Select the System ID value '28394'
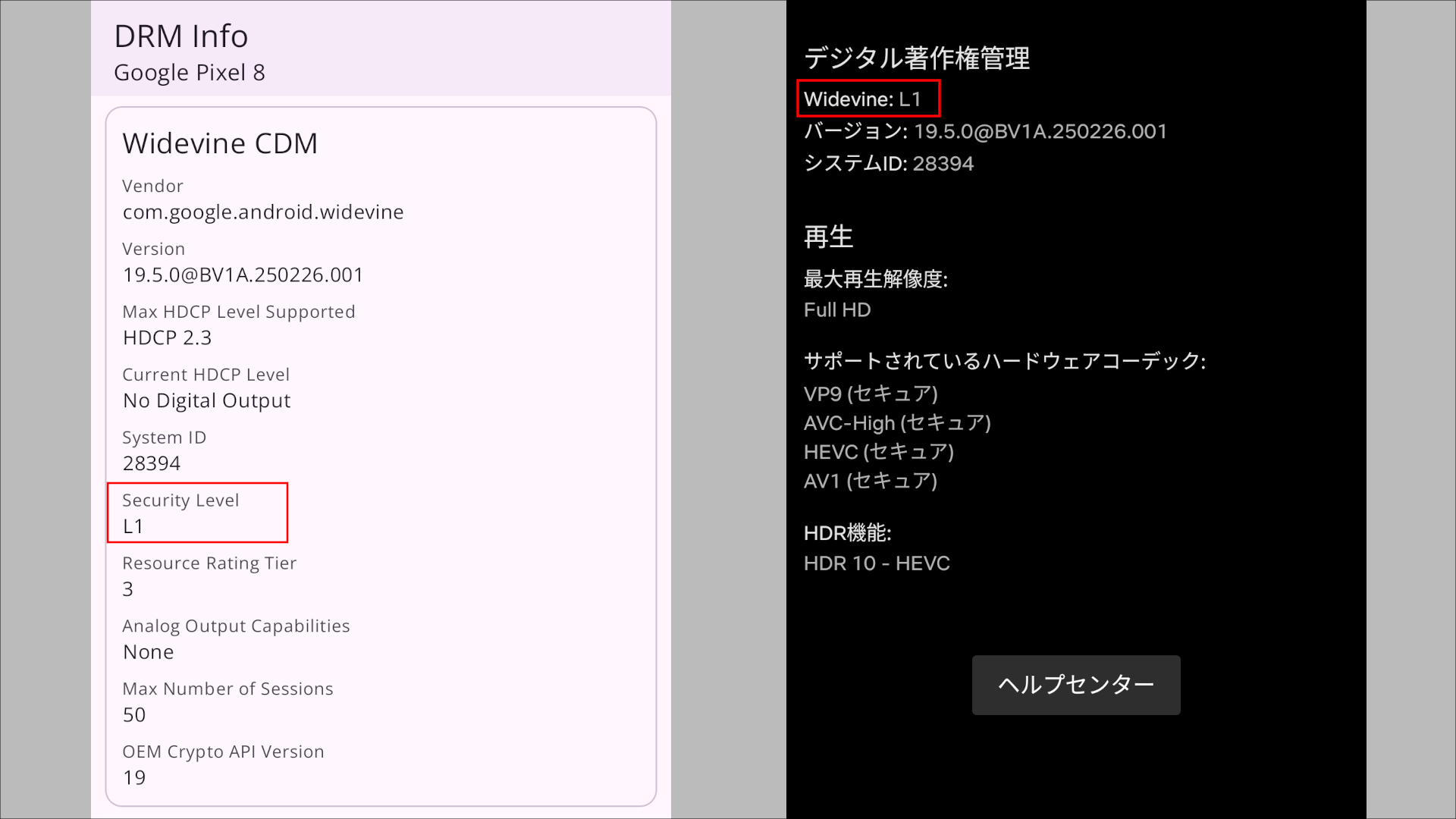The image size is (1456, 819). pos(151,463)
